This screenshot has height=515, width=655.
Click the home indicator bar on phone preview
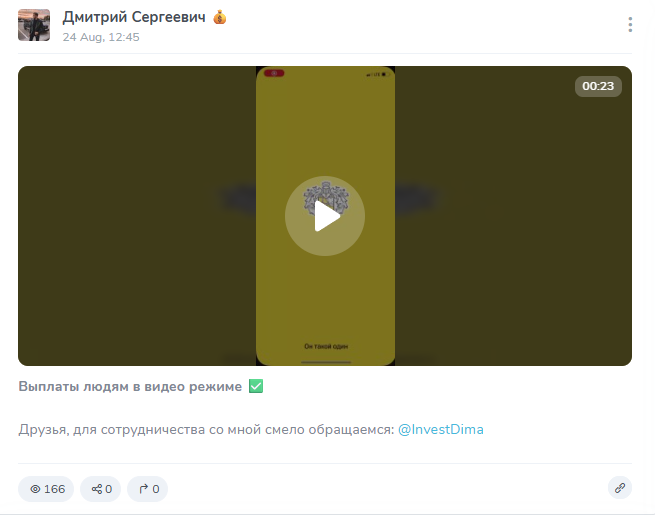[x=326, y=362]
